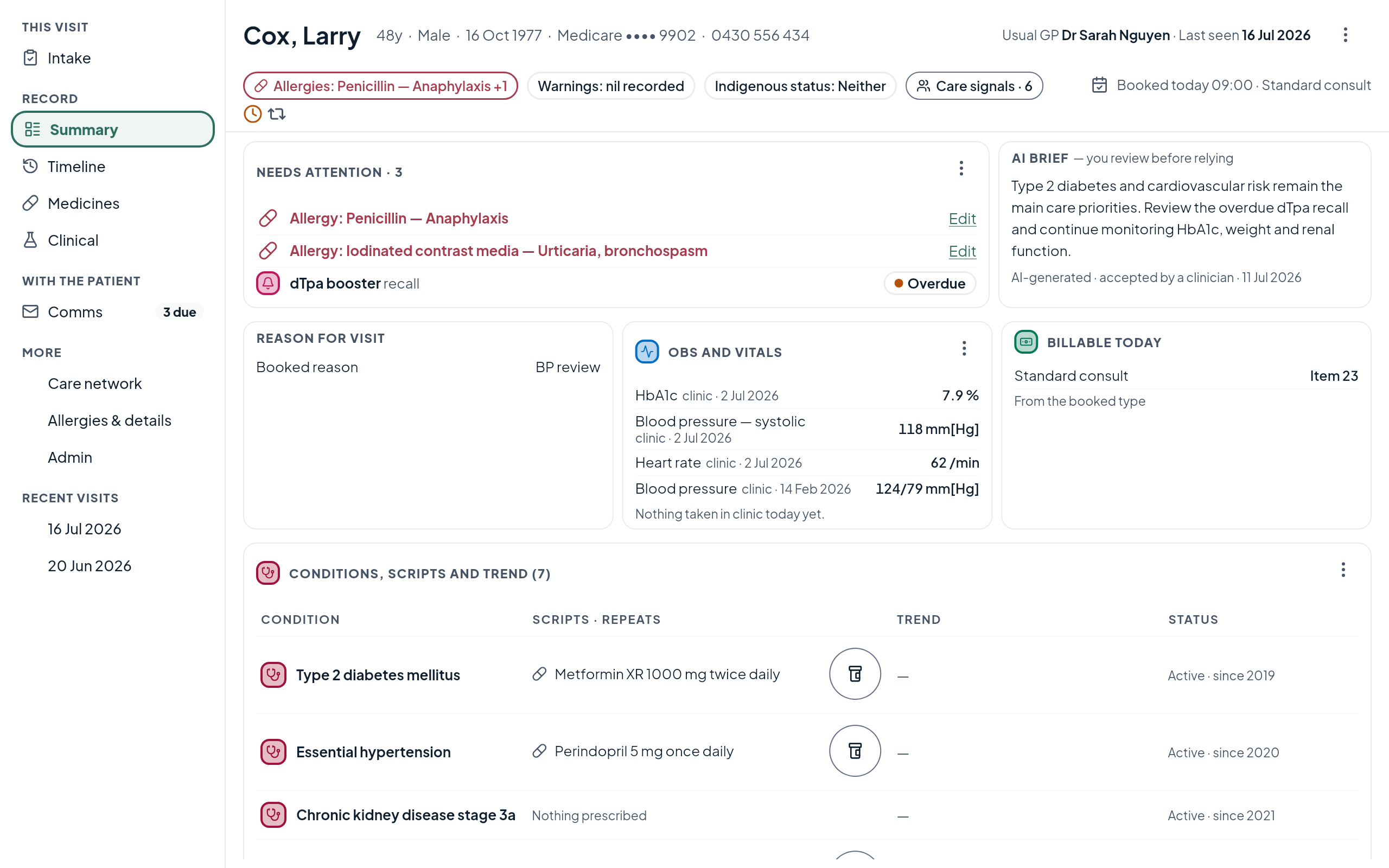Click the Billable Today card icon
The image size is (1389, 868).
[x=1026, y=342]
